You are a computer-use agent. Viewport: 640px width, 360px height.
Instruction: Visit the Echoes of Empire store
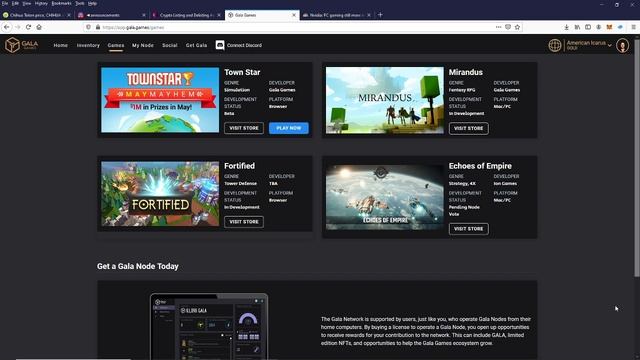pyautogui.click(x=469, y=229)
